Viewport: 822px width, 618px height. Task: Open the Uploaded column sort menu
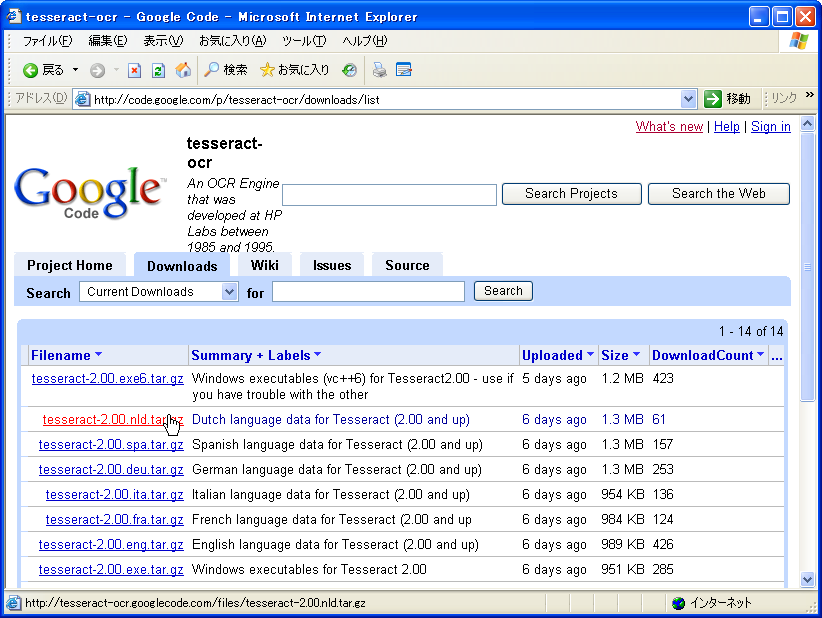(590, 355)
